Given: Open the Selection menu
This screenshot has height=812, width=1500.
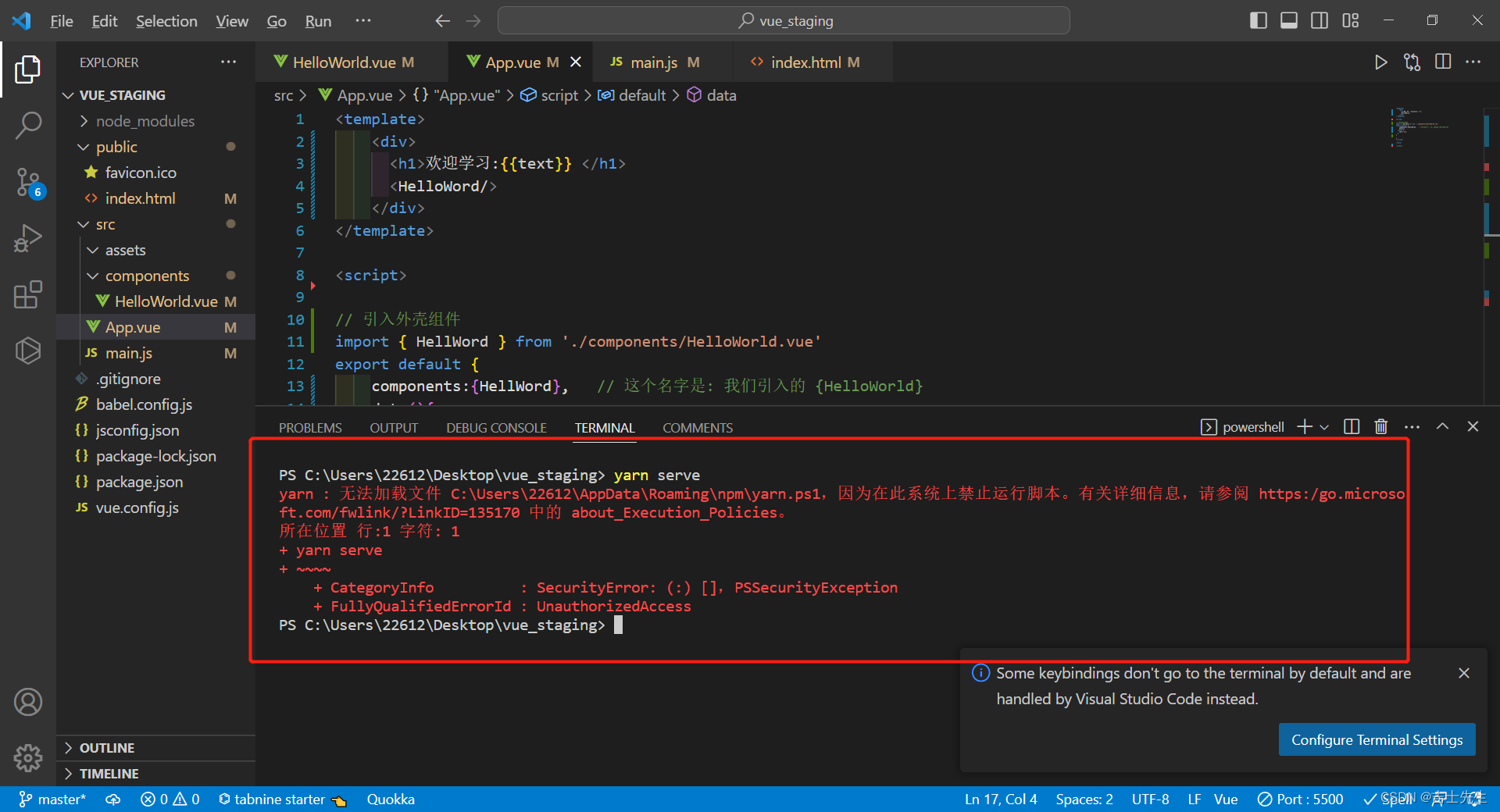Looking at the screenshot, I should click(x=166, y=21).
